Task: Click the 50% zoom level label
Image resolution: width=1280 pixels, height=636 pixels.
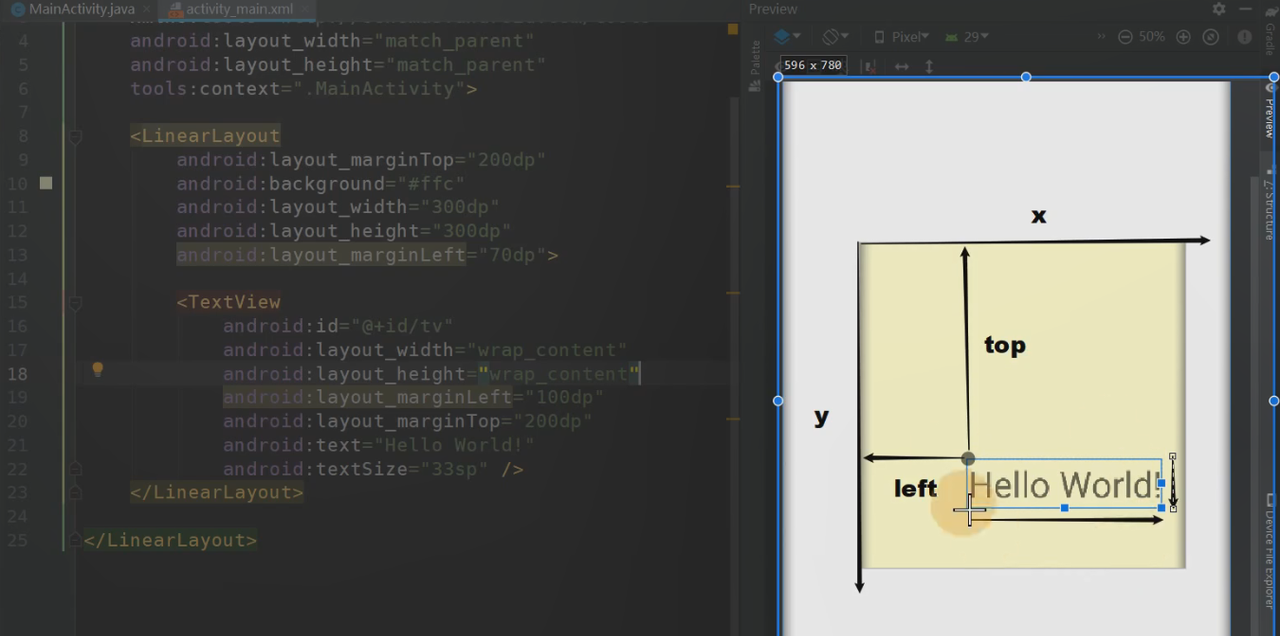Action: click(x=1152, y=36)
